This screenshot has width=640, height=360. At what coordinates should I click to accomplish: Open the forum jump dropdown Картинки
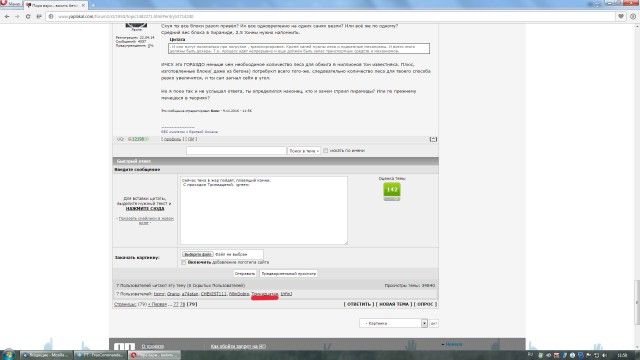(393, 323)
